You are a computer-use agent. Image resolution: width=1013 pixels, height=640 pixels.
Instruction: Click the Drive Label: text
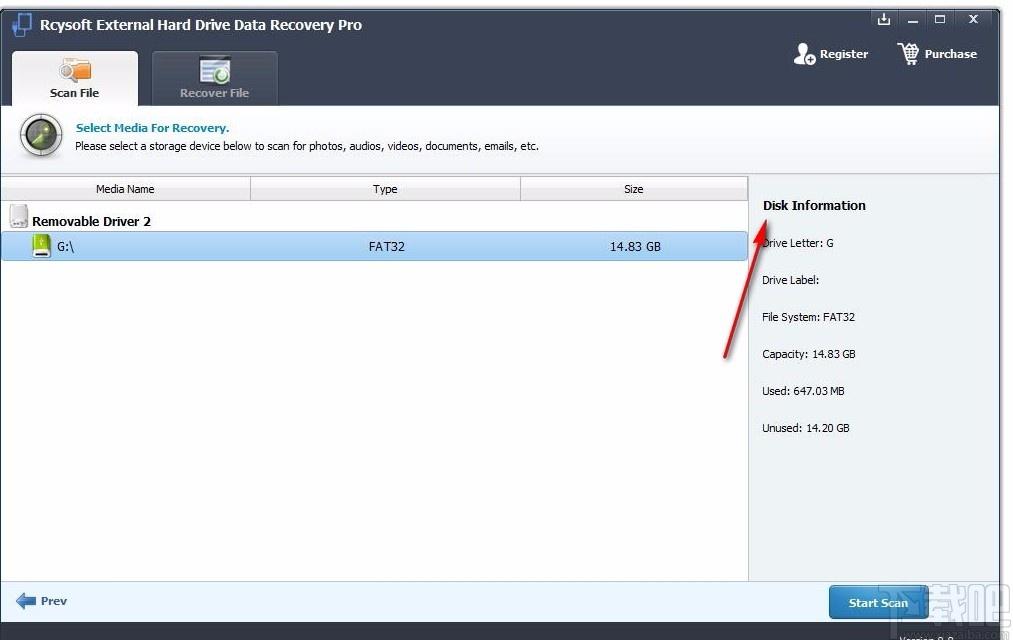coord(790,280)
